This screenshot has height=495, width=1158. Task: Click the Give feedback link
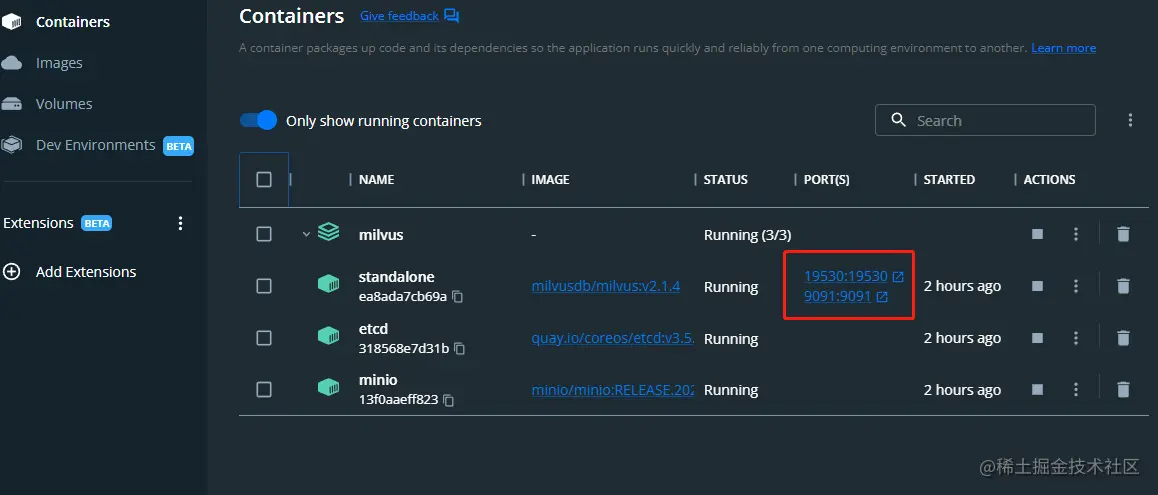click(x=400, y=16)
